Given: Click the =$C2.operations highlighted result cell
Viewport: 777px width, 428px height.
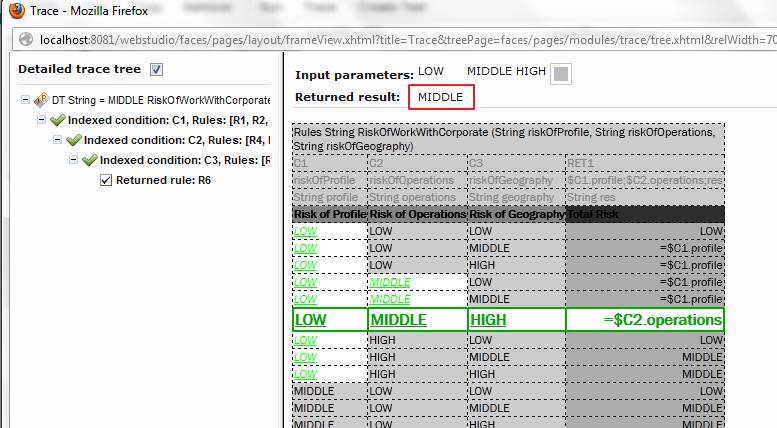Looking at the screenshot, I should coord(645,320).
